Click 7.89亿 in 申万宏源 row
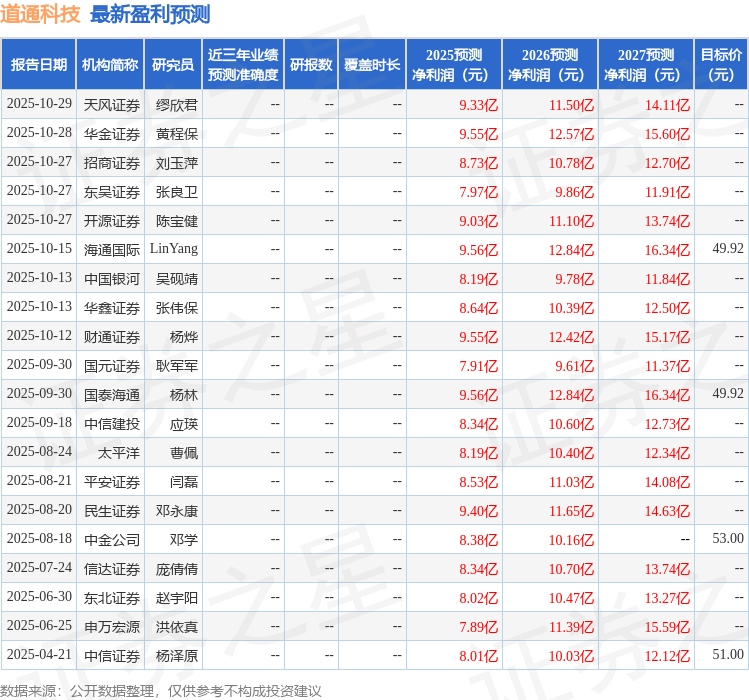 (479, 627)
